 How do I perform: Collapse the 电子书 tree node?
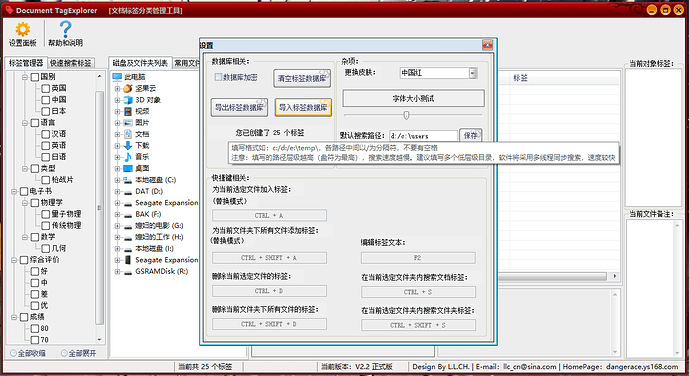pyautogui.click(x=14, y=191)
